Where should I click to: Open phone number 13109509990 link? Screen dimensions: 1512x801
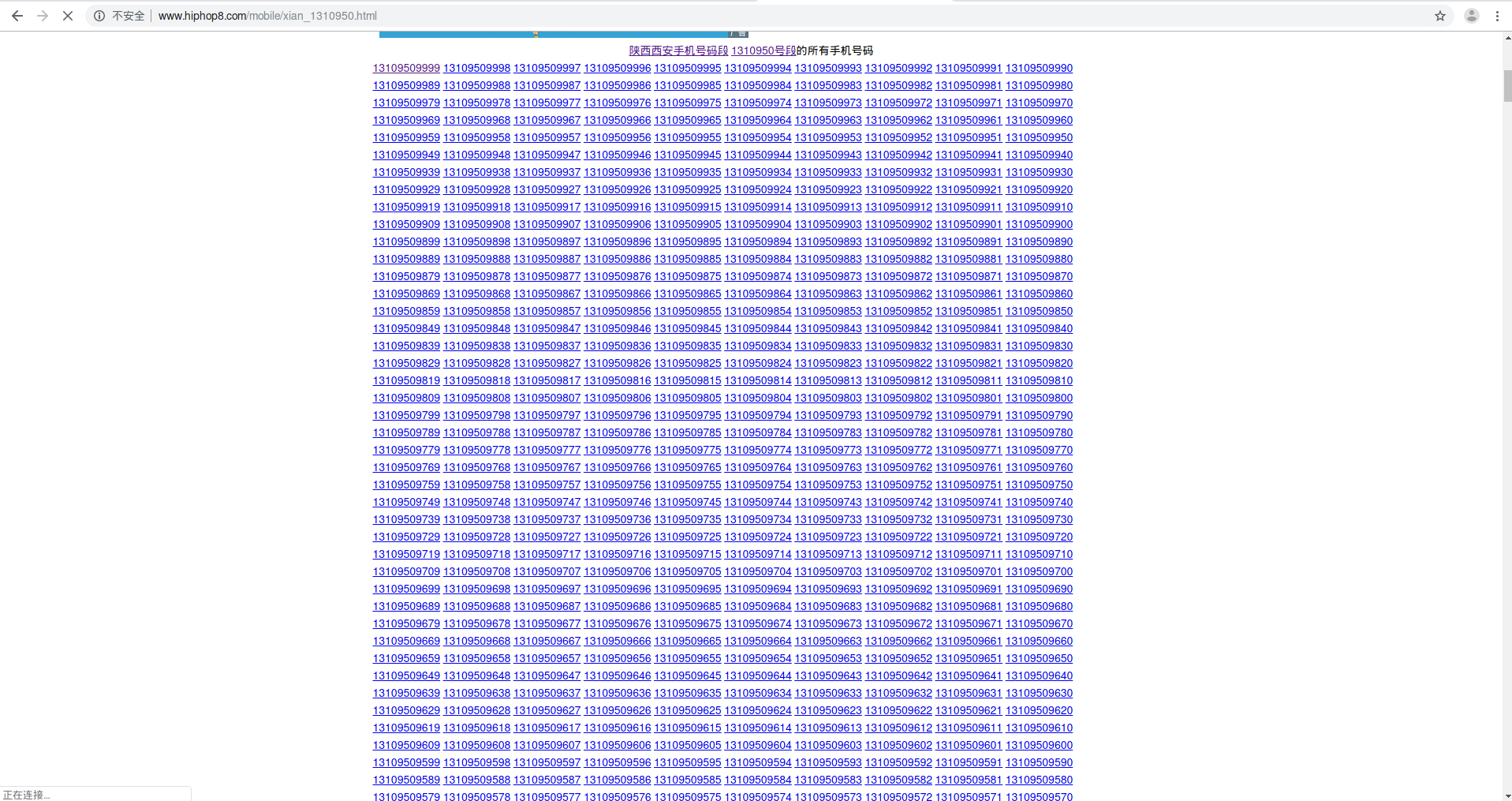[1039, 69]
